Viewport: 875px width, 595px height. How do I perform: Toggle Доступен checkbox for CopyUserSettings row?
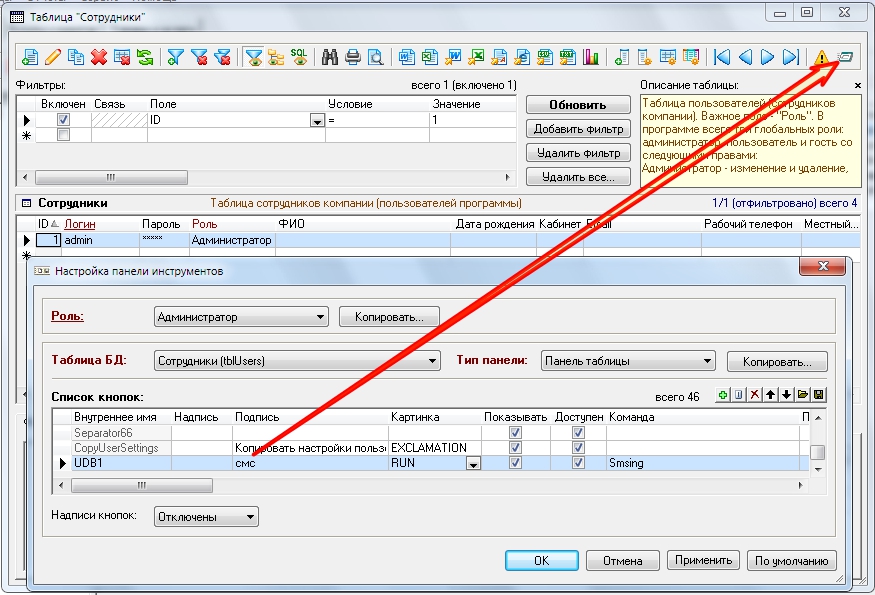(x=577, y=448)
